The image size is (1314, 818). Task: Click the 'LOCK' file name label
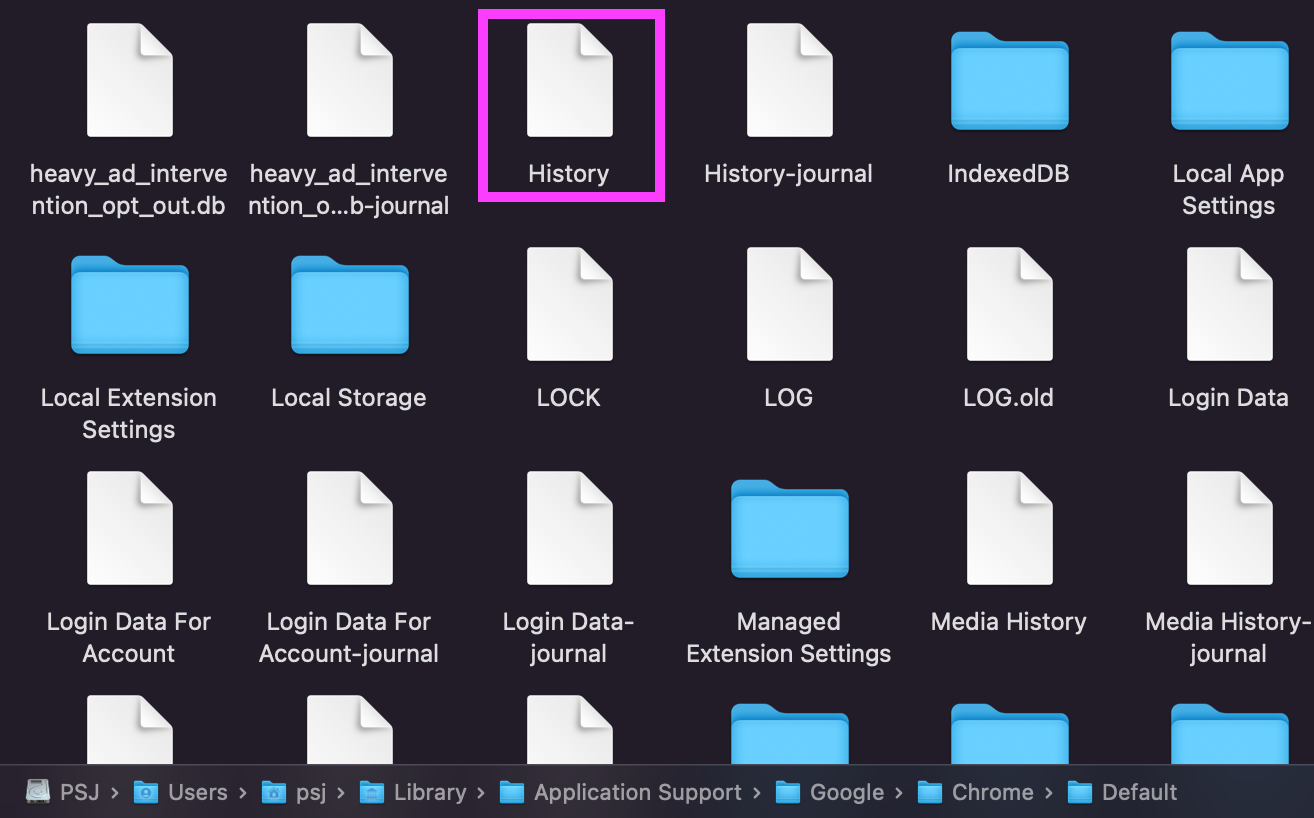569,398
